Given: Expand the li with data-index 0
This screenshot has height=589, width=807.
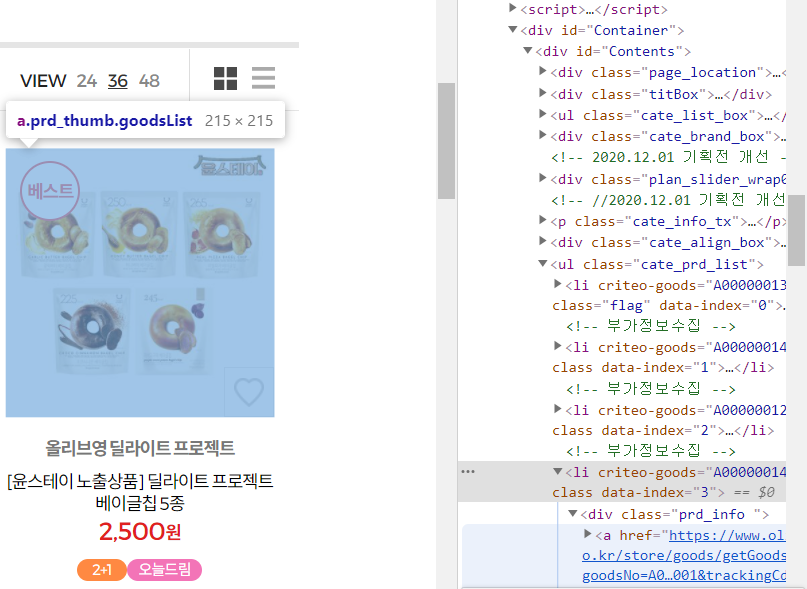Looking at the screenshot, I should coord(557,284).
